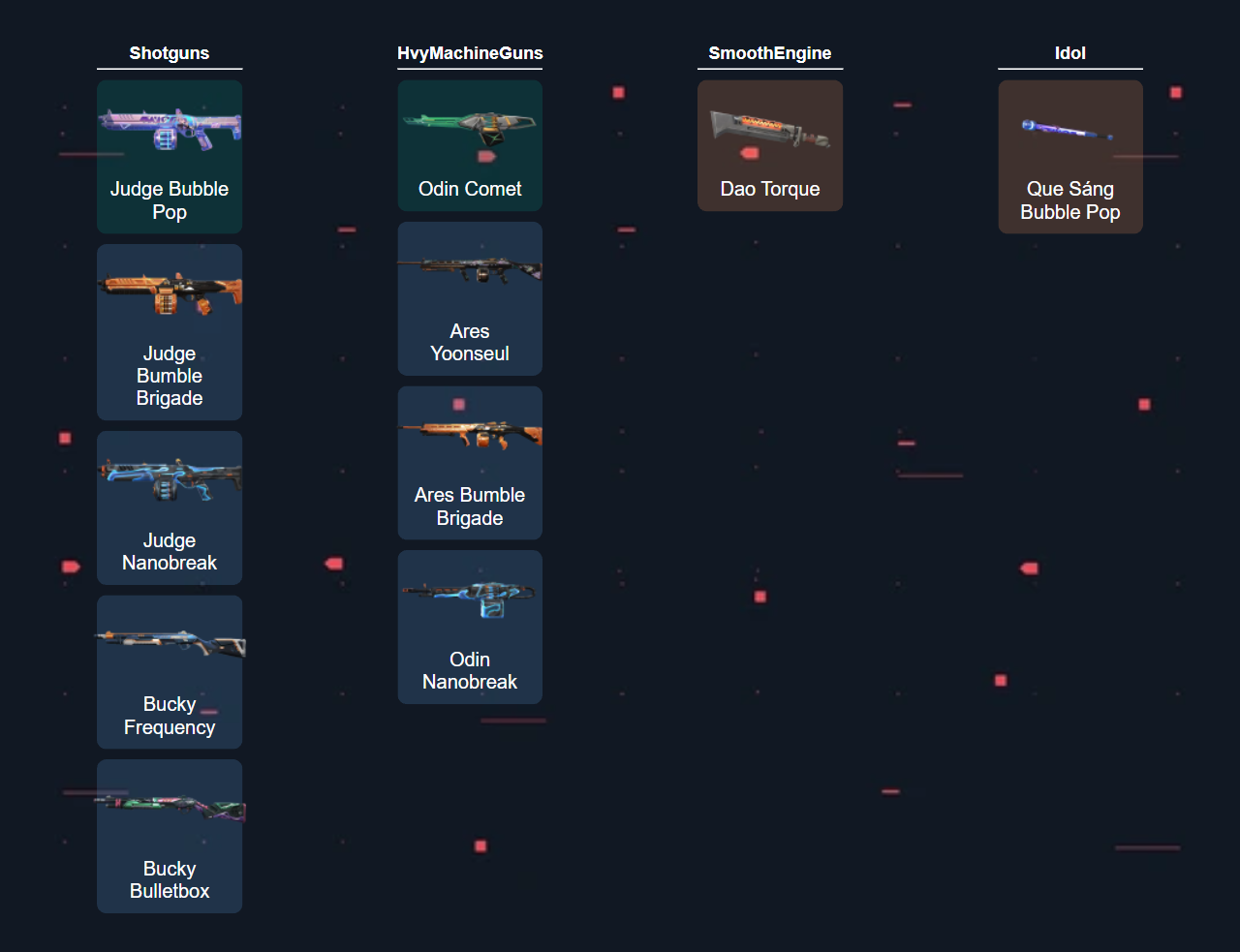
Task: Open the Idol category heading
Action: [1070, 53]
